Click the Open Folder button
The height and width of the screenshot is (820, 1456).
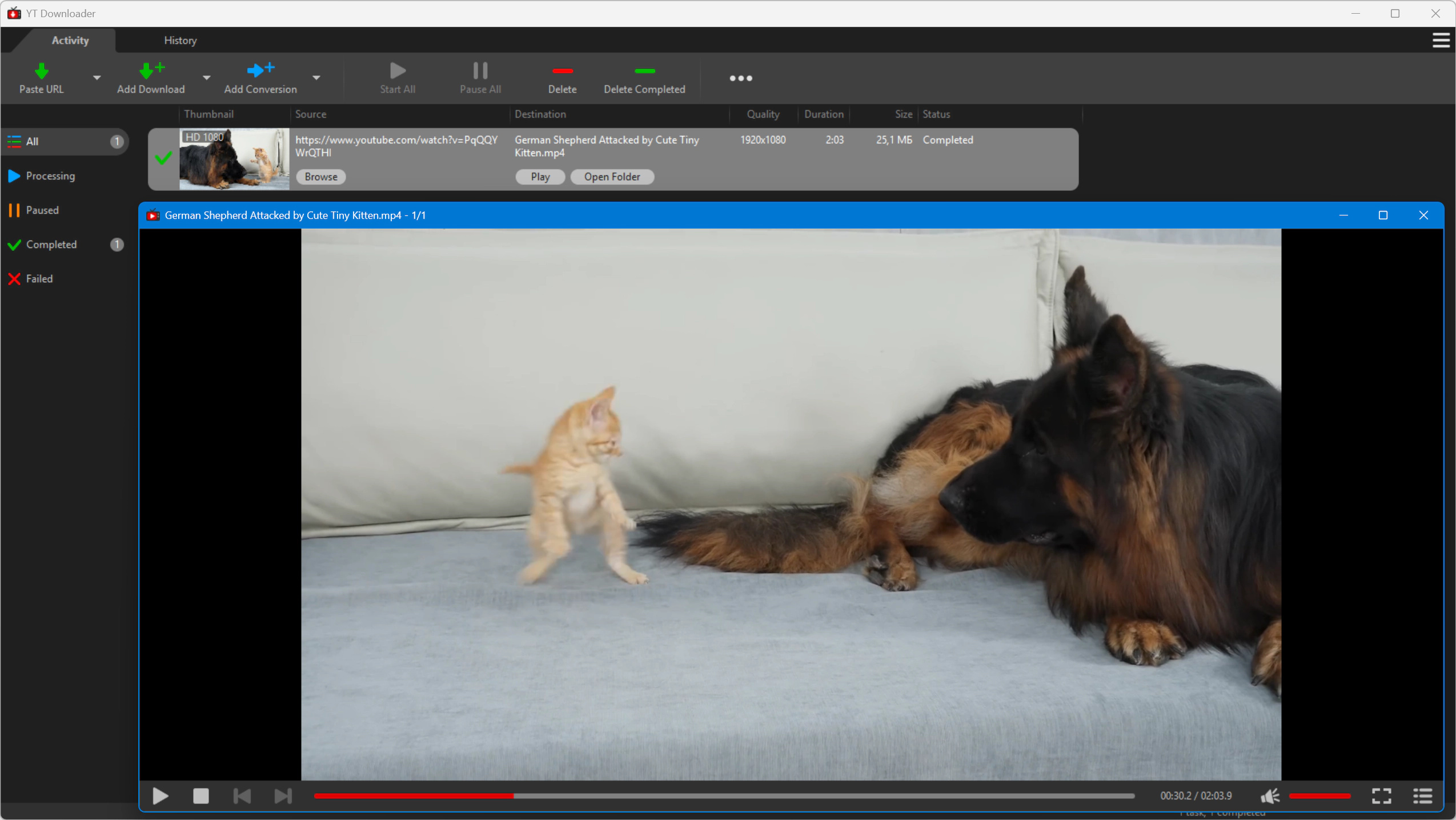[612, 177]
